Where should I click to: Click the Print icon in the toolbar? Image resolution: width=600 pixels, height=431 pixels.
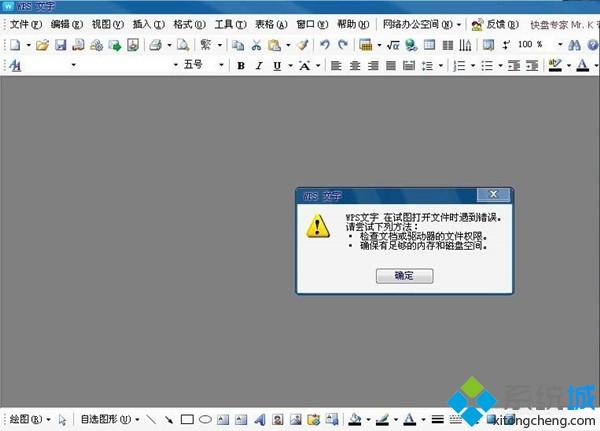[156, 45]
